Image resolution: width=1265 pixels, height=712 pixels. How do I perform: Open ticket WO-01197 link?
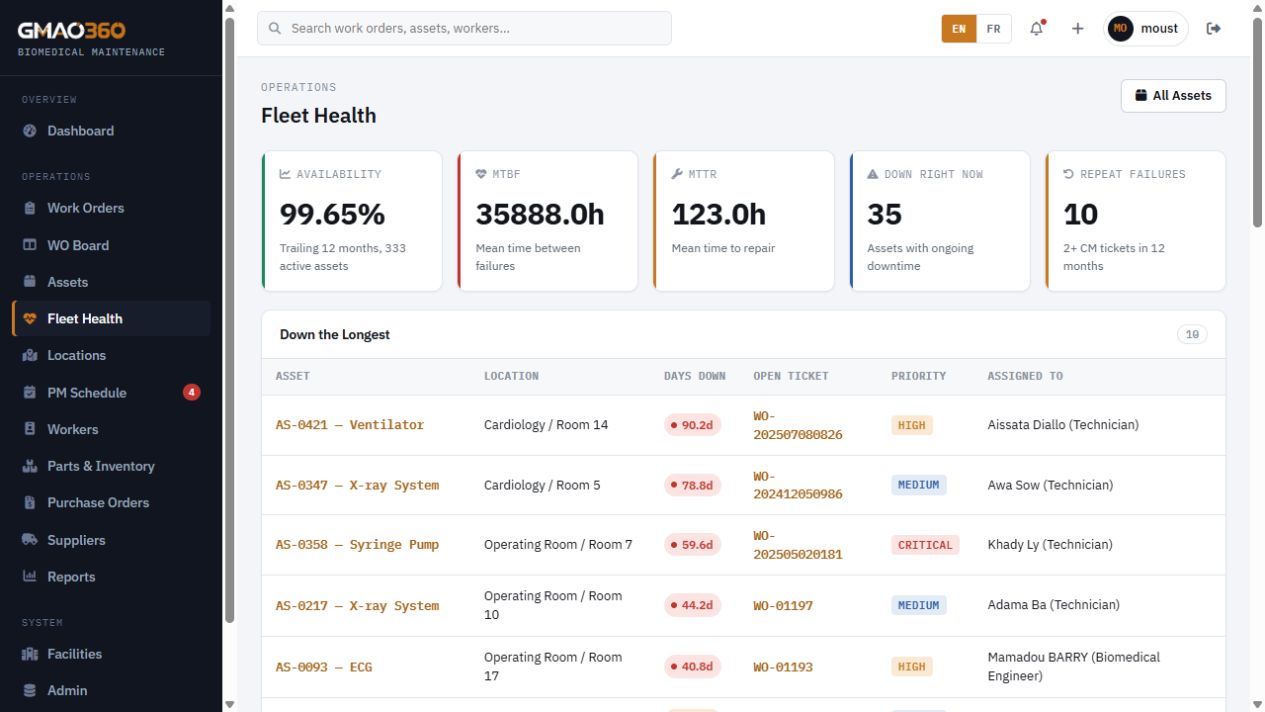(x=783, y=605)
